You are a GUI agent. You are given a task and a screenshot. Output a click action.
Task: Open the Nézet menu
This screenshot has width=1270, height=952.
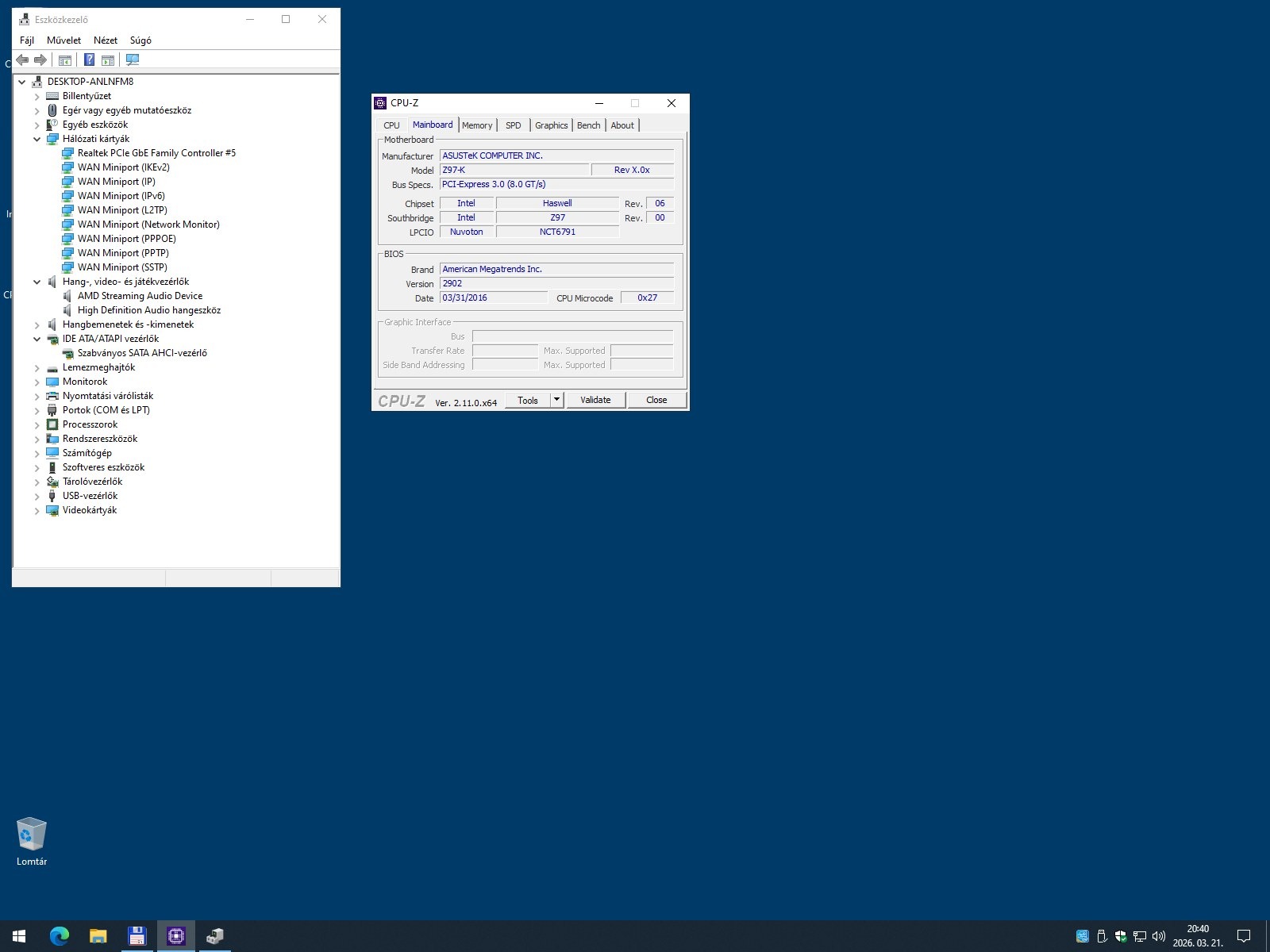(x=106, y=40)
